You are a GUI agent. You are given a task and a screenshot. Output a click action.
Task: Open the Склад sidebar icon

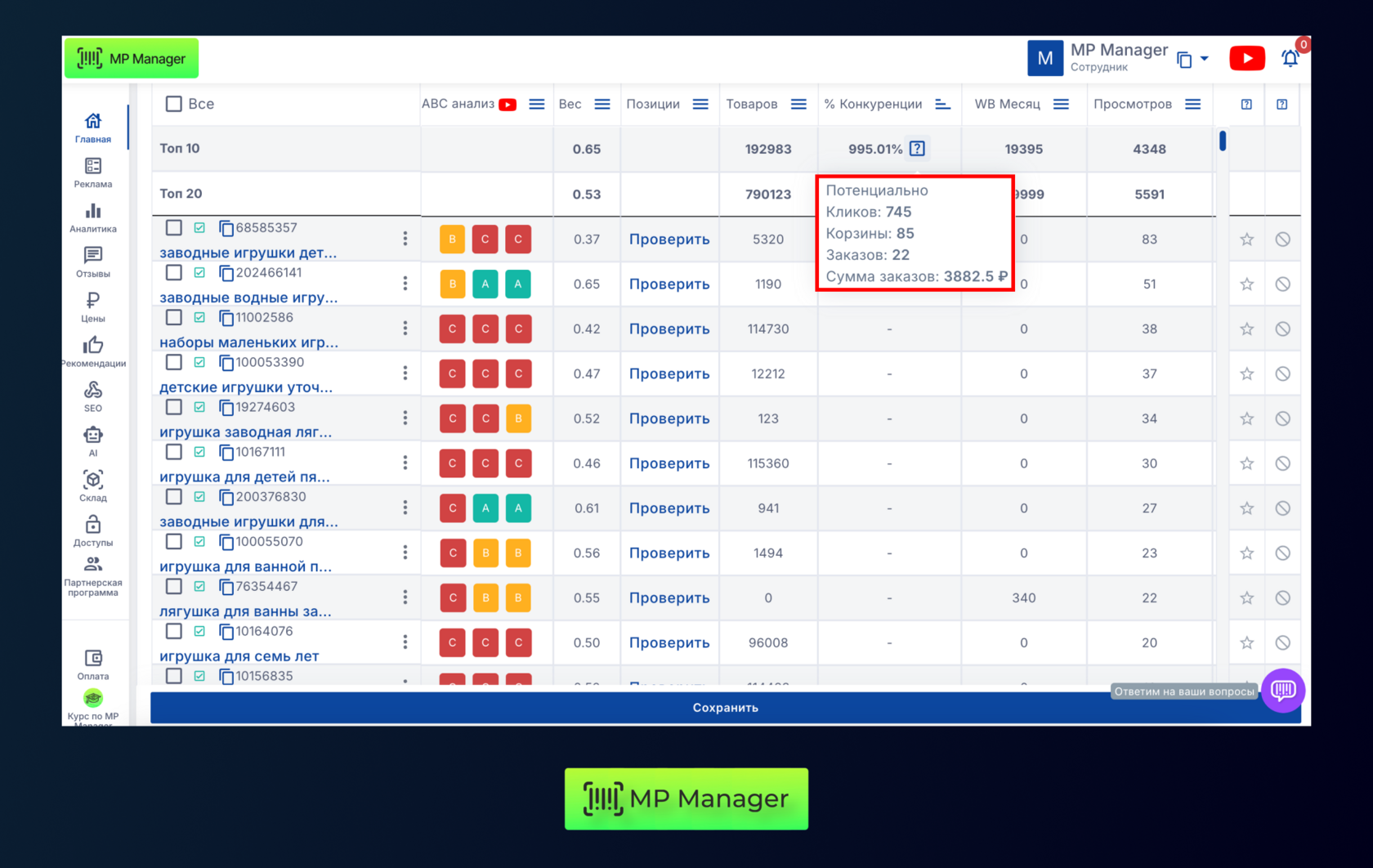click(x=93, y=485)
